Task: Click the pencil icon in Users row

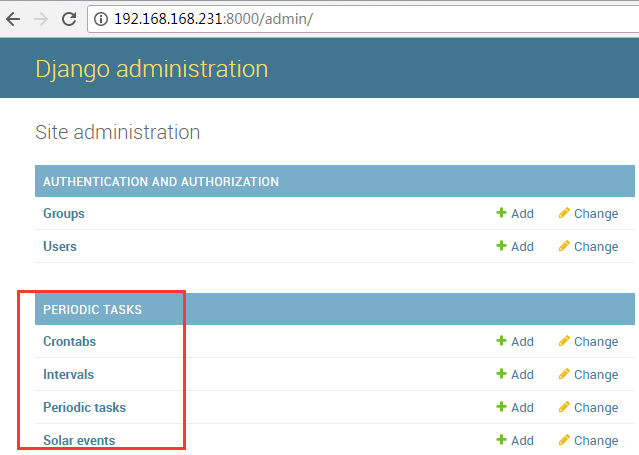Action: tap(564, 246)
